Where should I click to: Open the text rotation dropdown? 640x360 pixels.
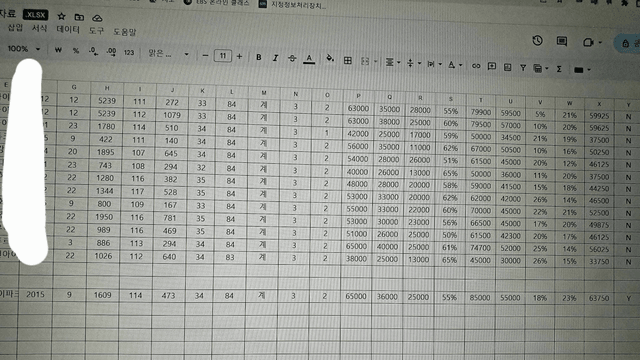pos(455,64)
